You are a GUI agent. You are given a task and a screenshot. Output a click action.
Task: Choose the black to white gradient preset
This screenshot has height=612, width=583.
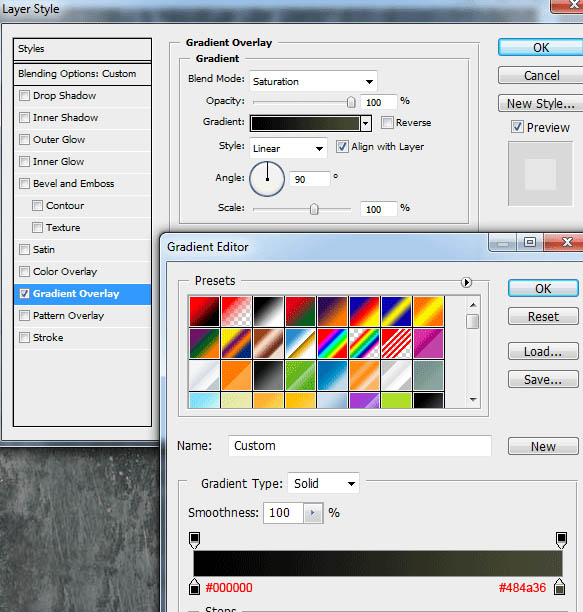[268, 311]
